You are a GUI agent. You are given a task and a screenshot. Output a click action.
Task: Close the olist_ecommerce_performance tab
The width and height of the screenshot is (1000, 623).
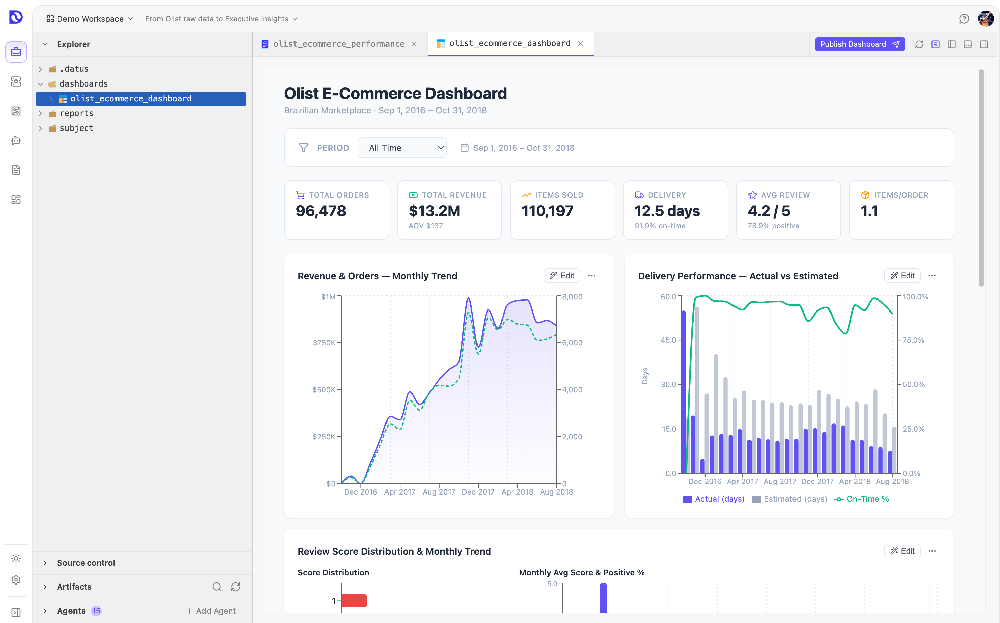pos(414,44)
